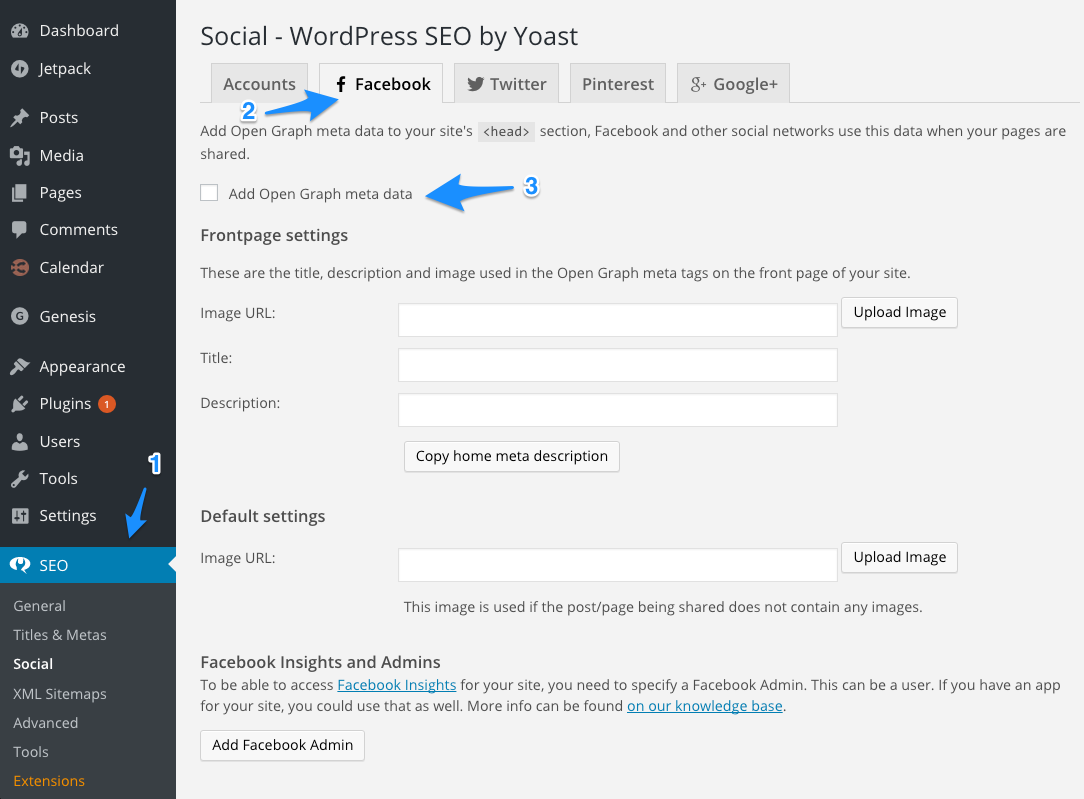
Task: Open the Extensions submenu item
Action: click(48, 780)
